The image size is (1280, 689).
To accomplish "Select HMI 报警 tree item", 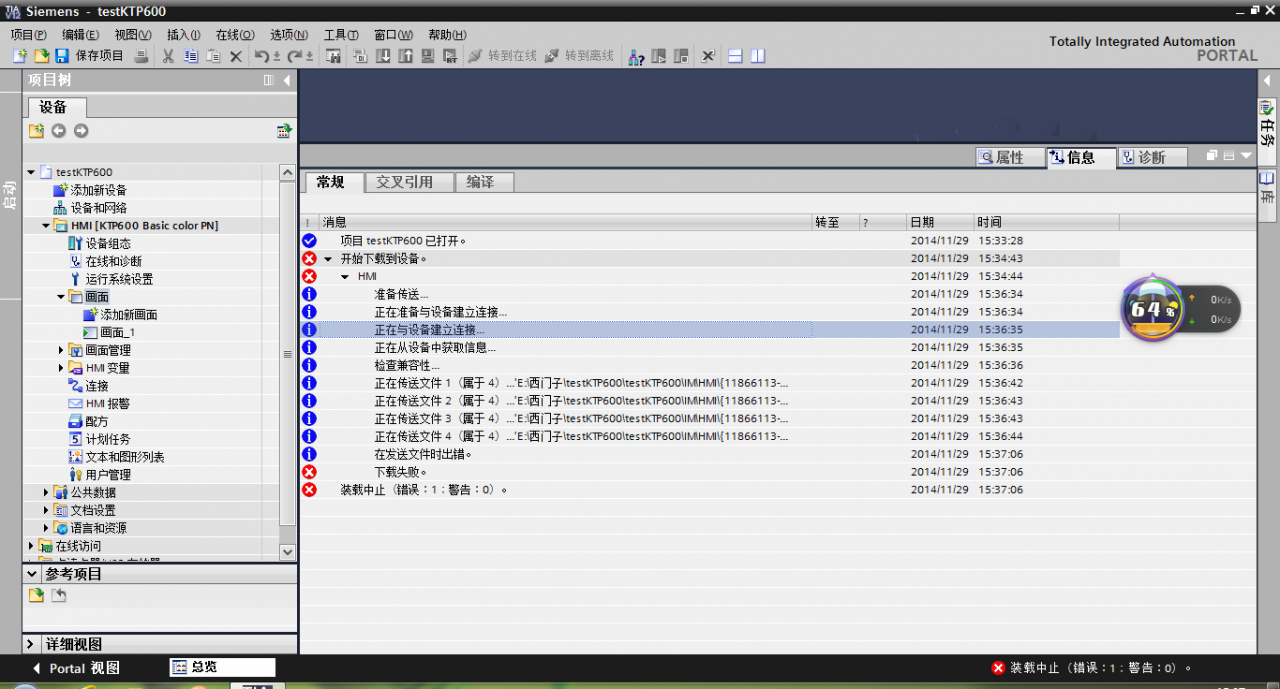I will (107, 404).
